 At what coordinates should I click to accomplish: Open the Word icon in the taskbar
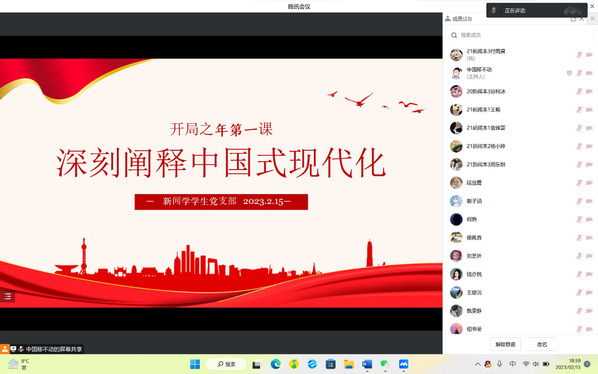367,364
